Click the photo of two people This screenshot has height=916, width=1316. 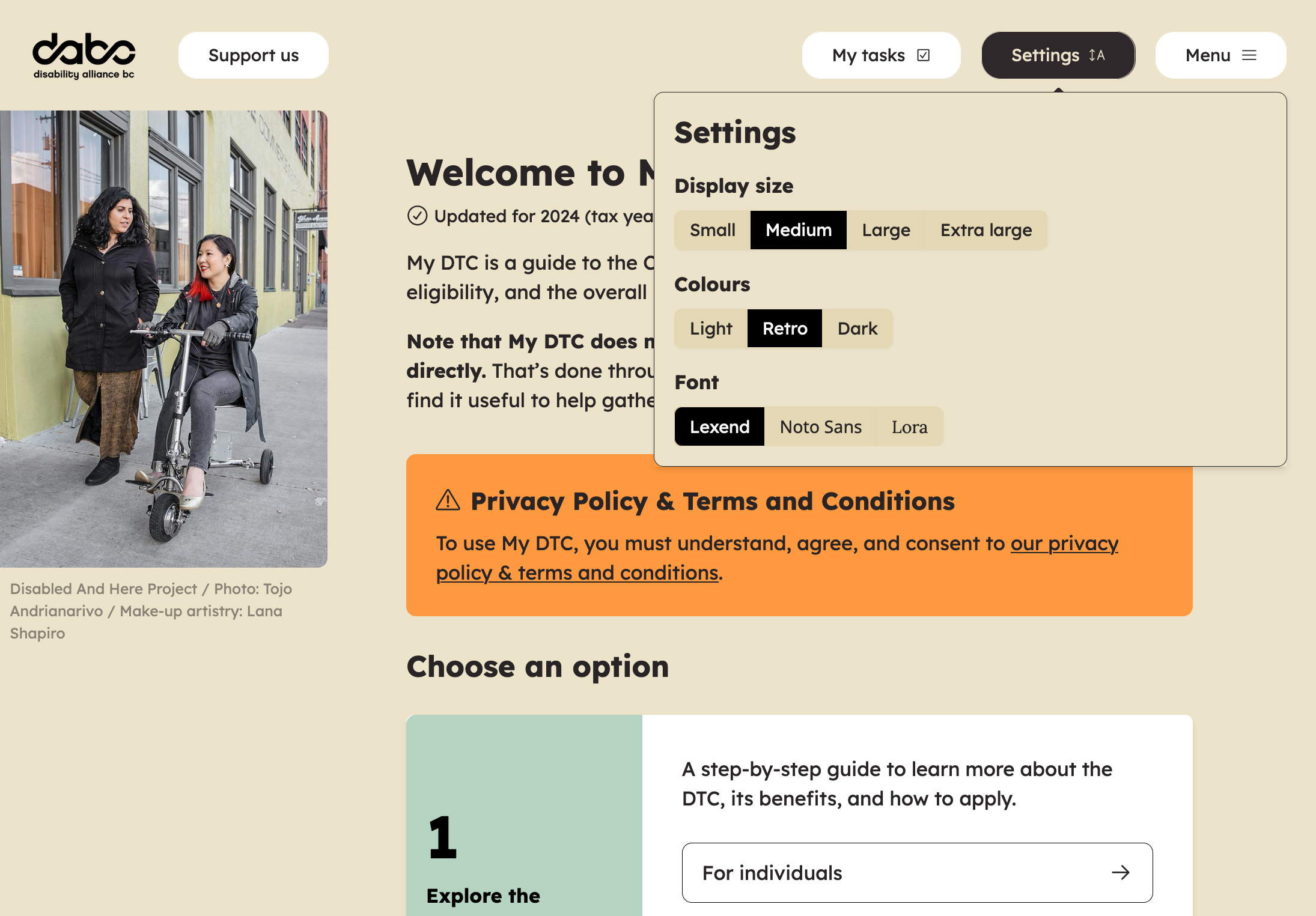point(163,339)
